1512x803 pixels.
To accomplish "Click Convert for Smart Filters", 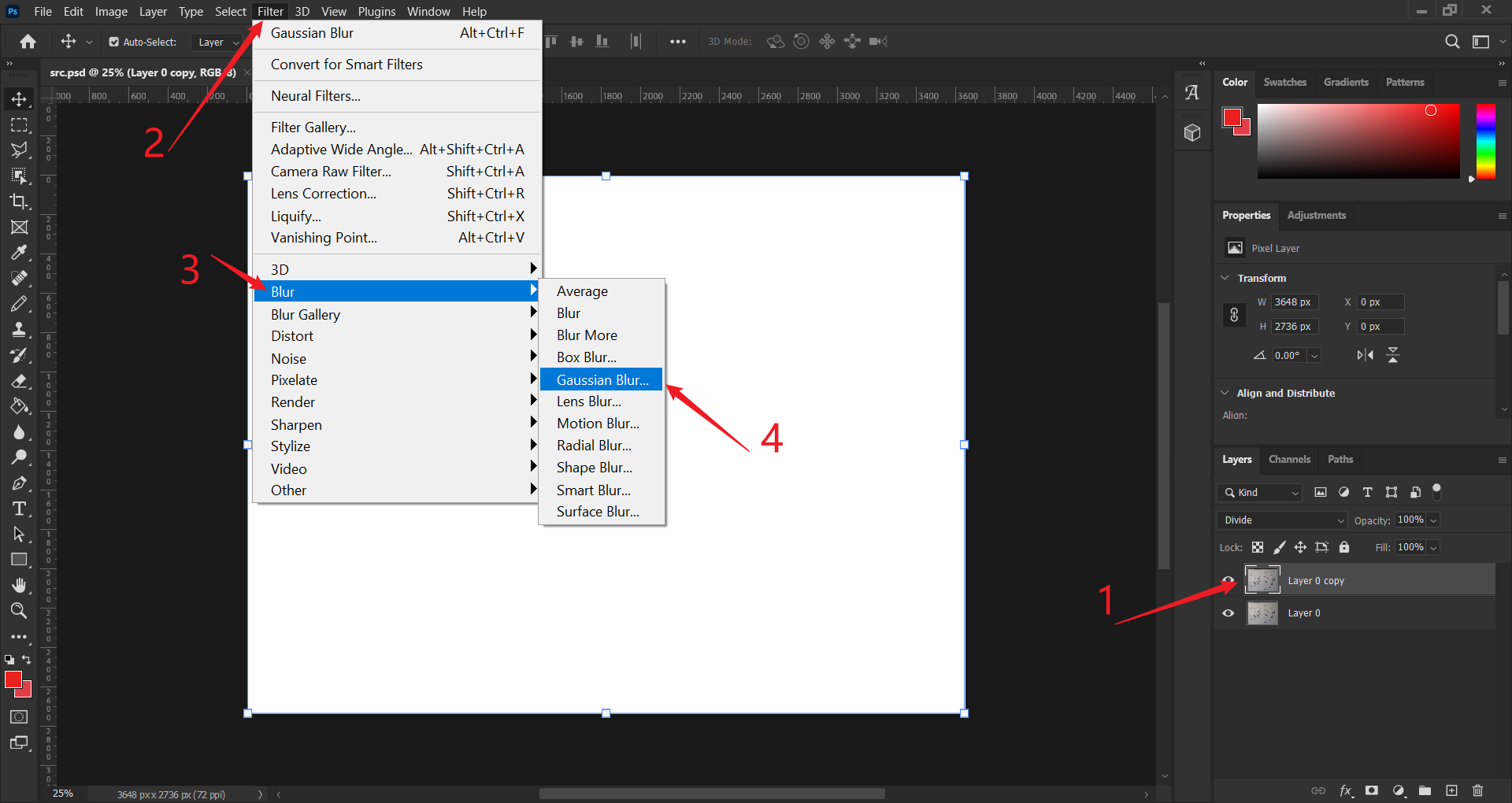I will point(346,65).
